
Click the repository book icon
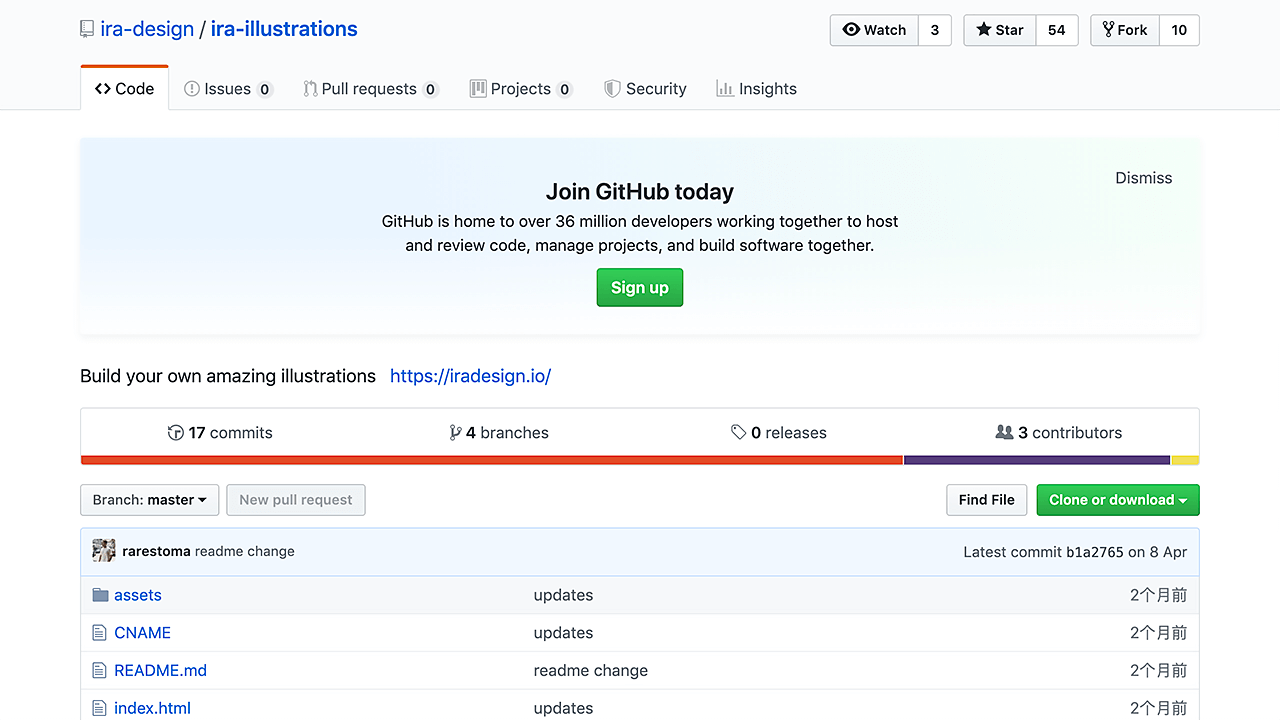(x=87, y=30)
